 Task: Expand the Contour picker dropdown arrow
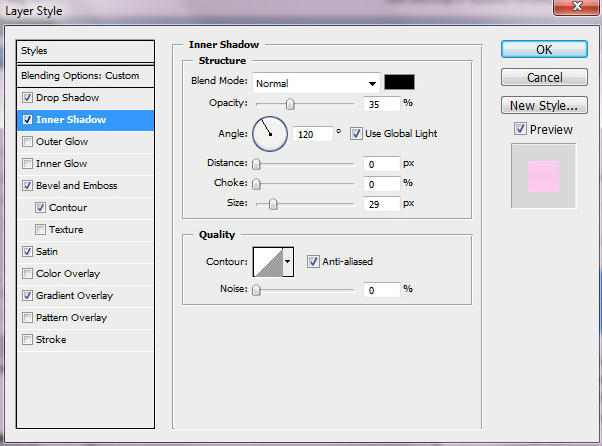[289, 262]
